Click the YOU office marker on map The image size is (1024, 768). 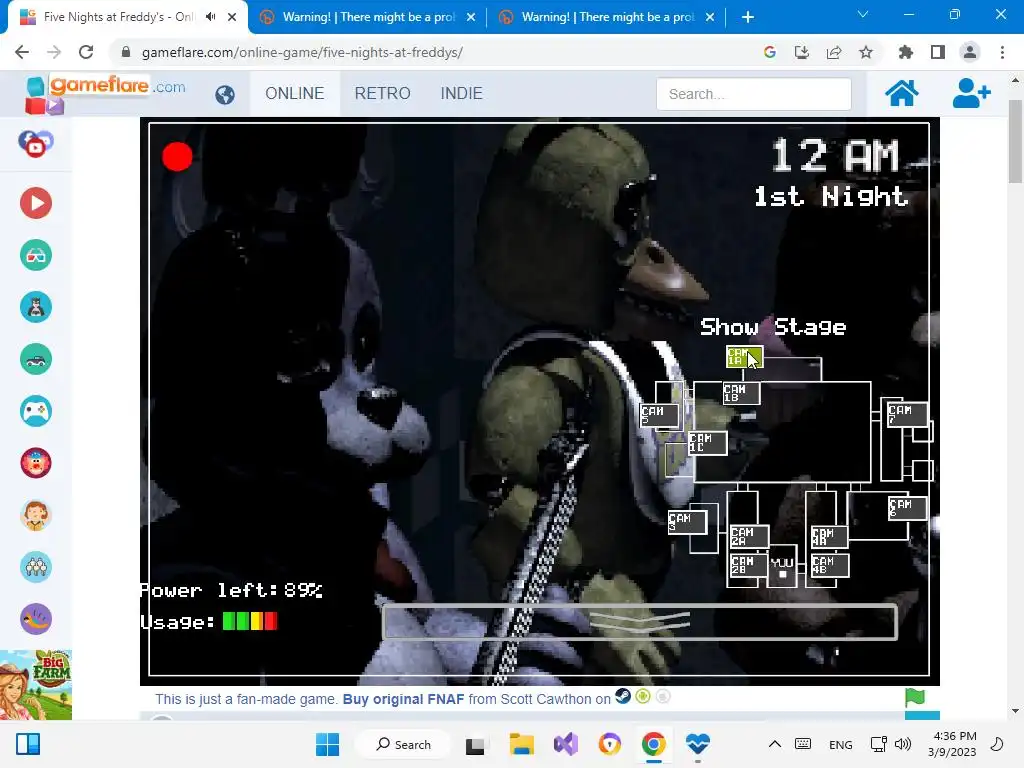click(782, 567)
